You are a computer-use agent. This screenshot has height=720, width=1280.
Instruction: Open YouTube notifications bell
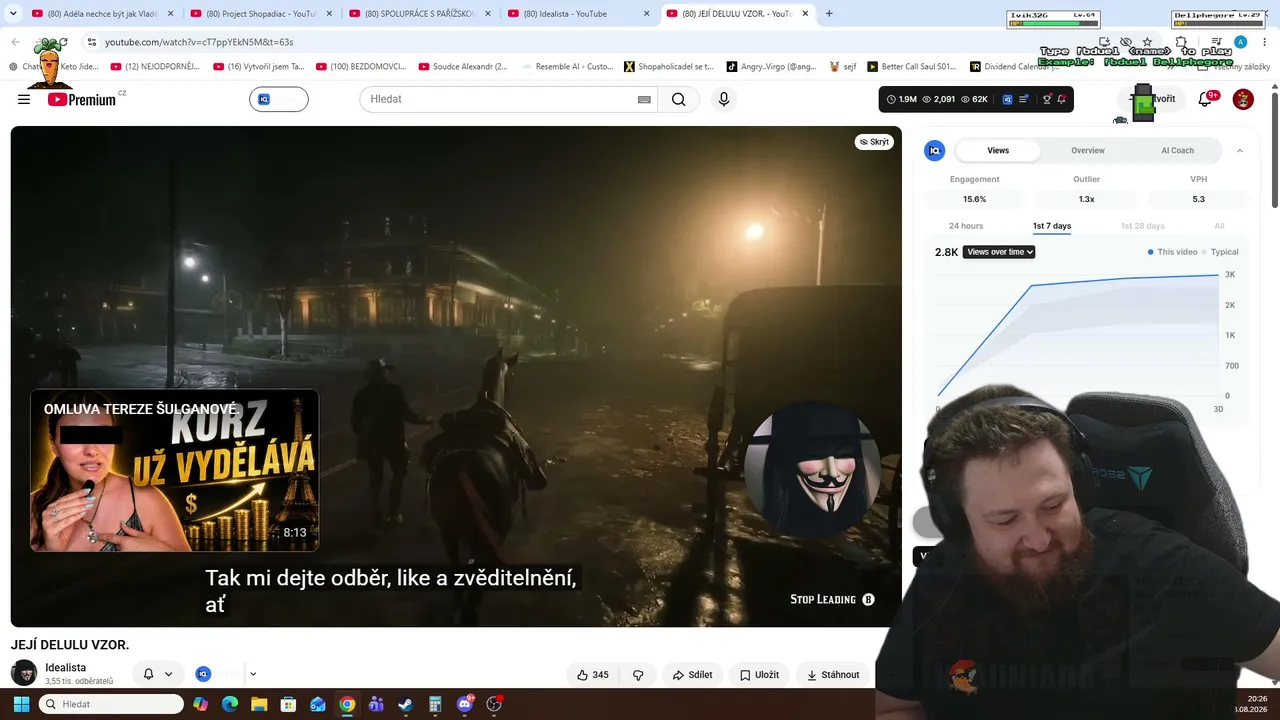click(1206, 99)
